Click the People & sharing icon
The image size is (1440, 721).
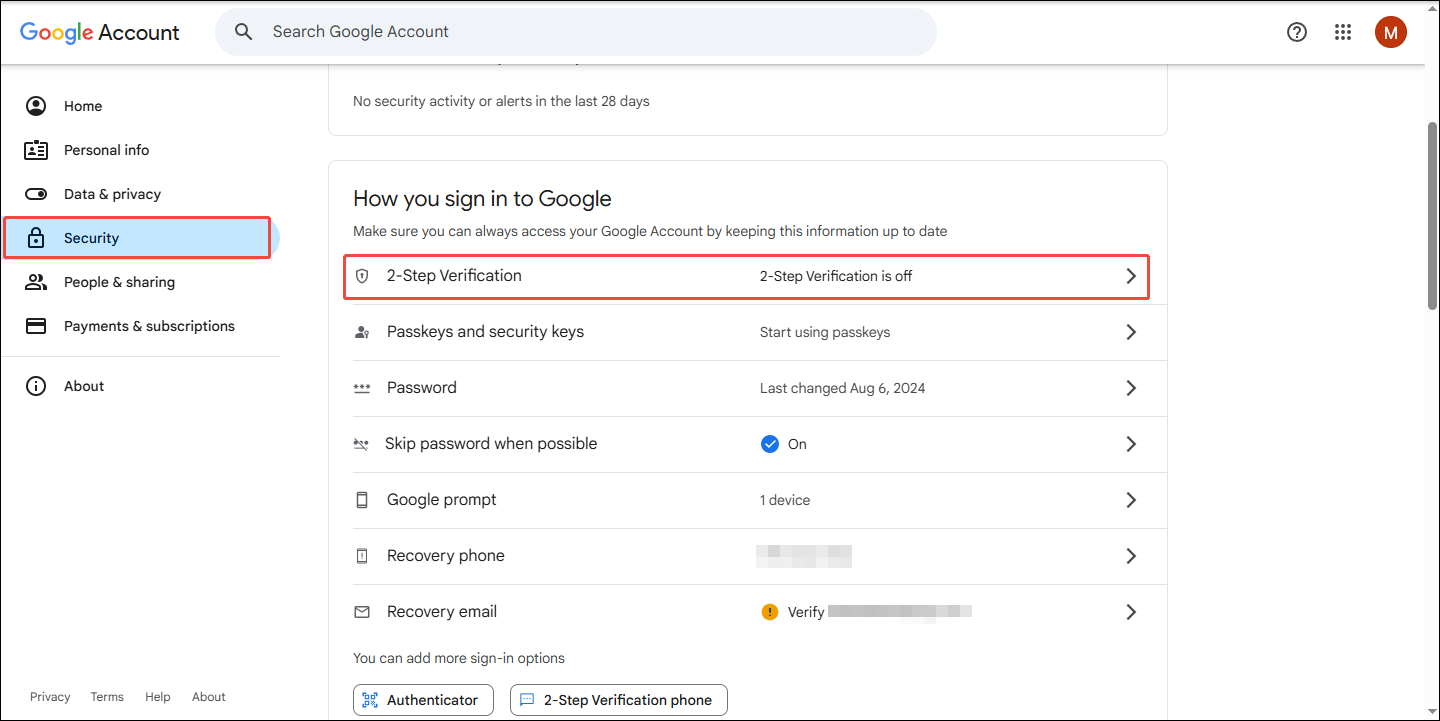coord(36,282)
